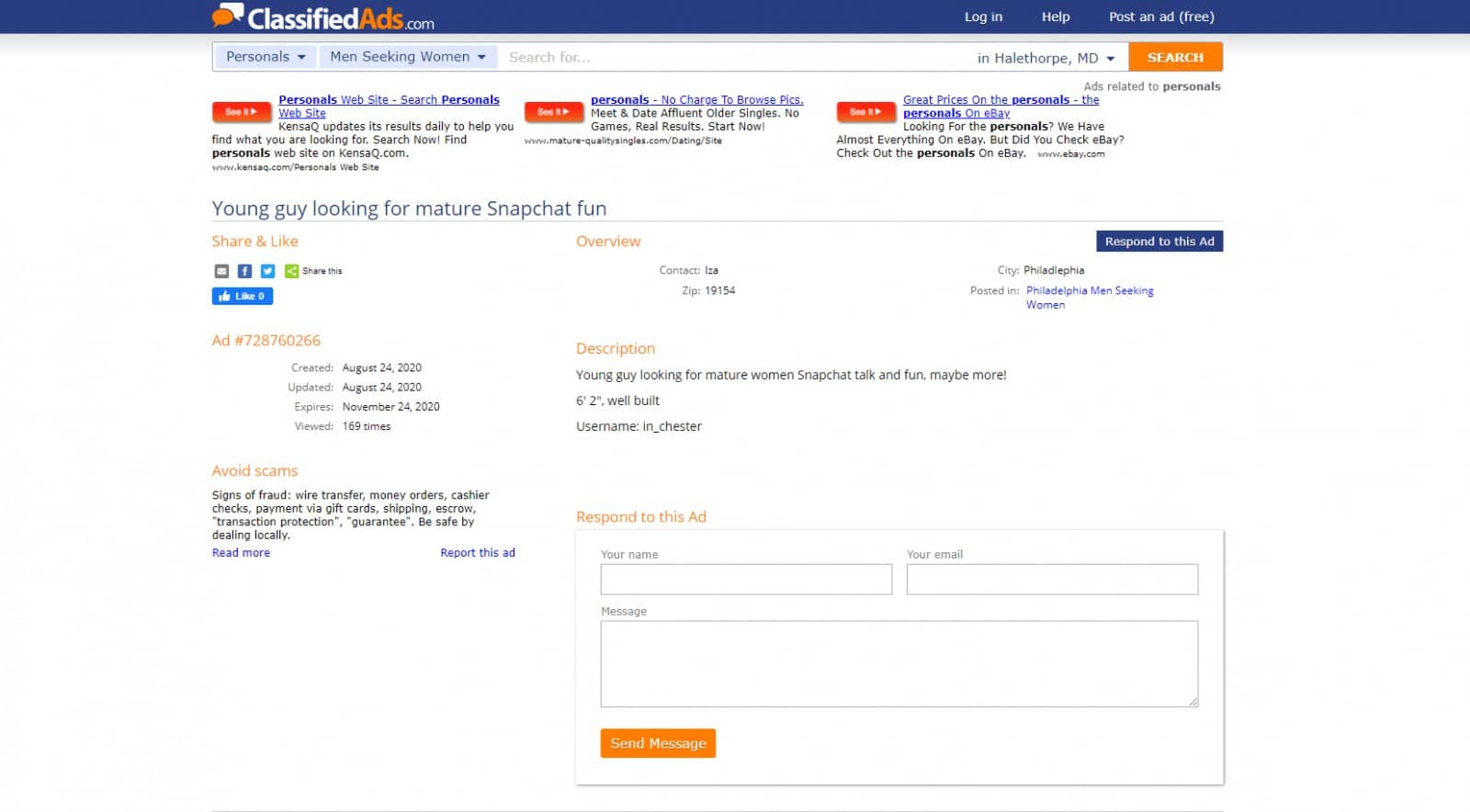Like the ad with Facebook Like button
Screen dimensions: 1470x812
click(243, 296)
